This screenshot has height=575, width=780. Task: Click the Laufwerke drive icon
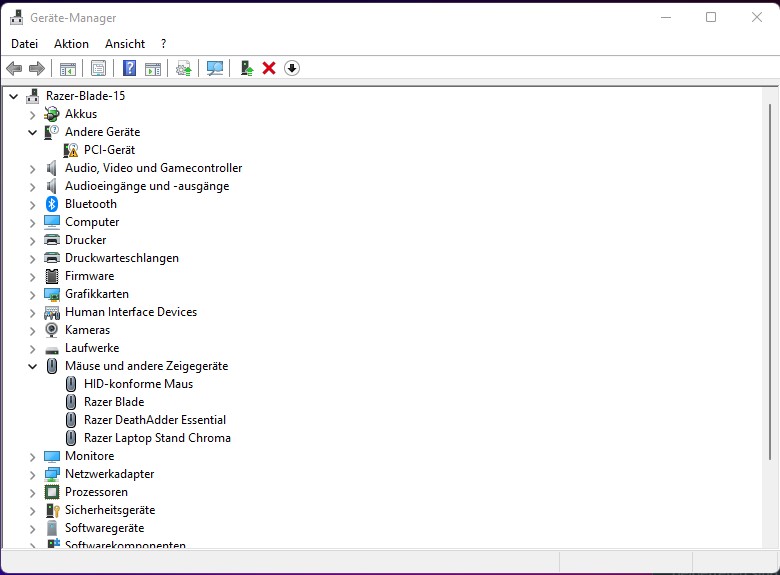[52, 350]
